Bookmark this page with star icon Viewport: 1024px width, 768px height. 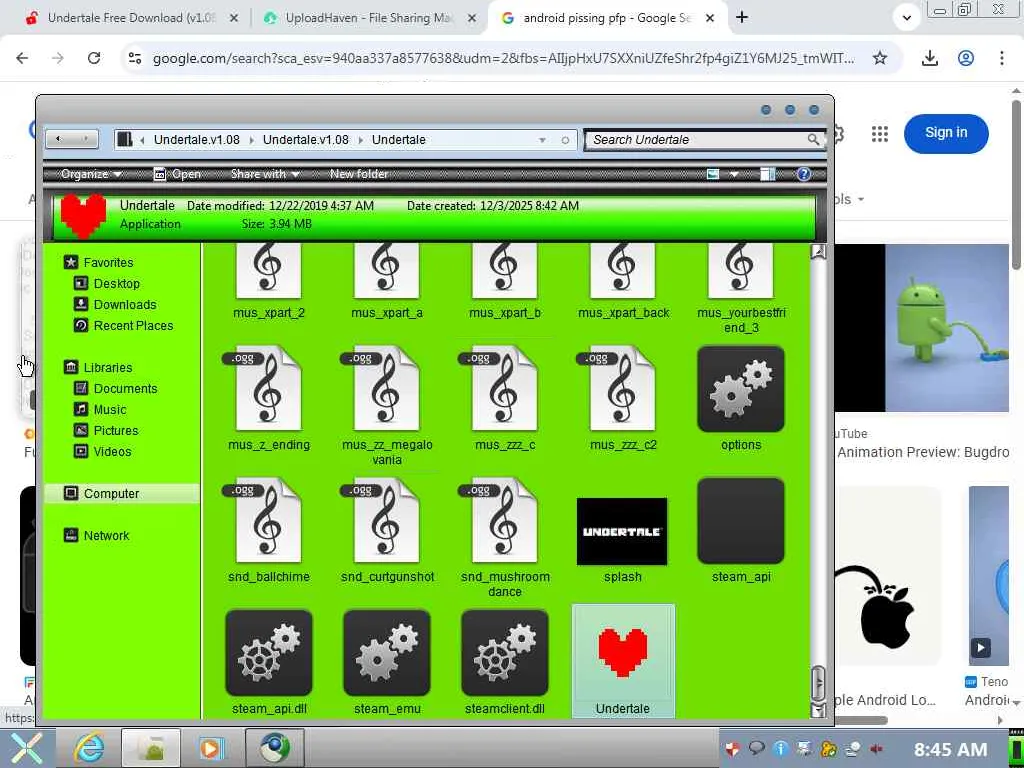coord(880,58)
